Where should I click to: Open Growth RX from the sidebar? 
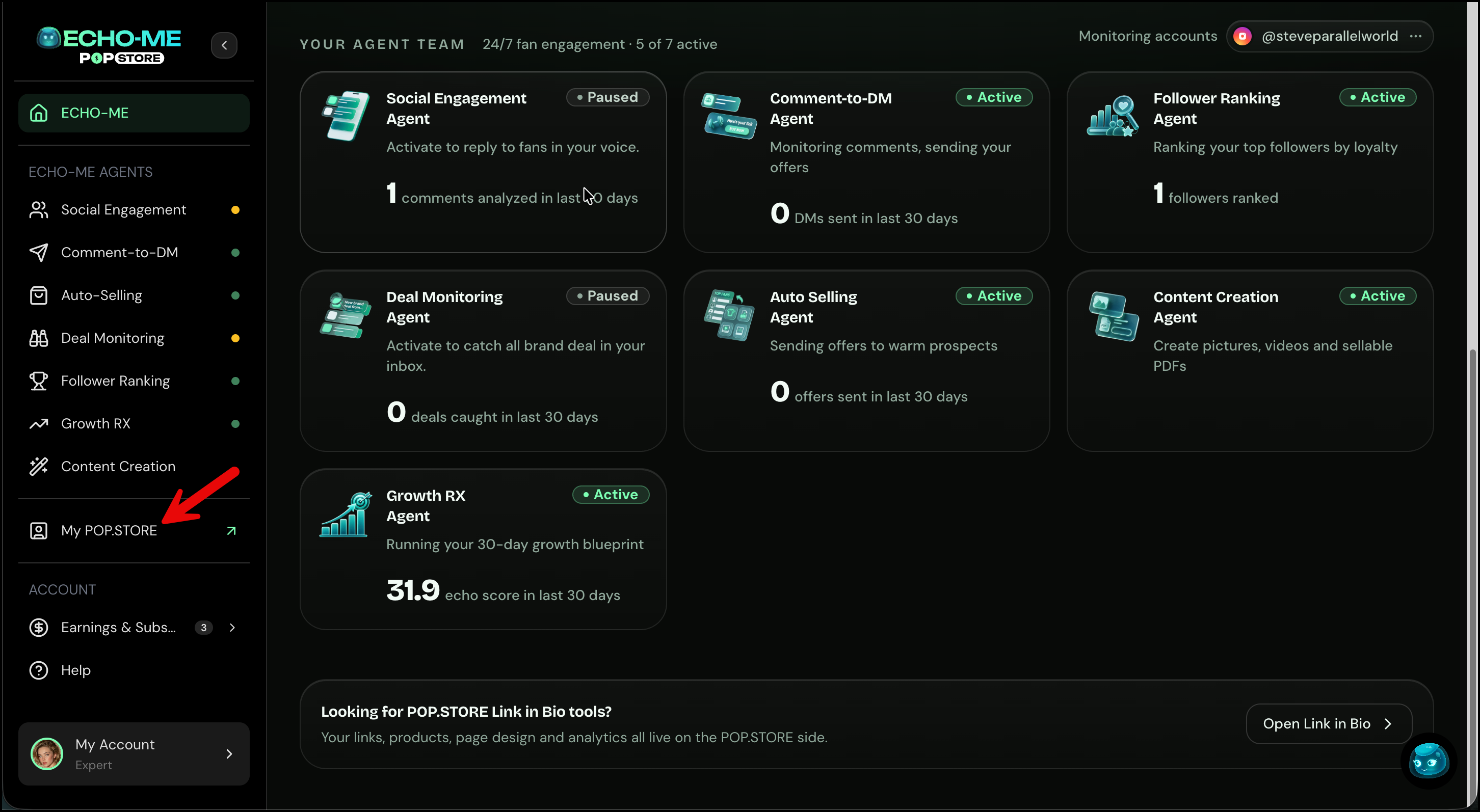pyautogui.click(x=134, y=424)
